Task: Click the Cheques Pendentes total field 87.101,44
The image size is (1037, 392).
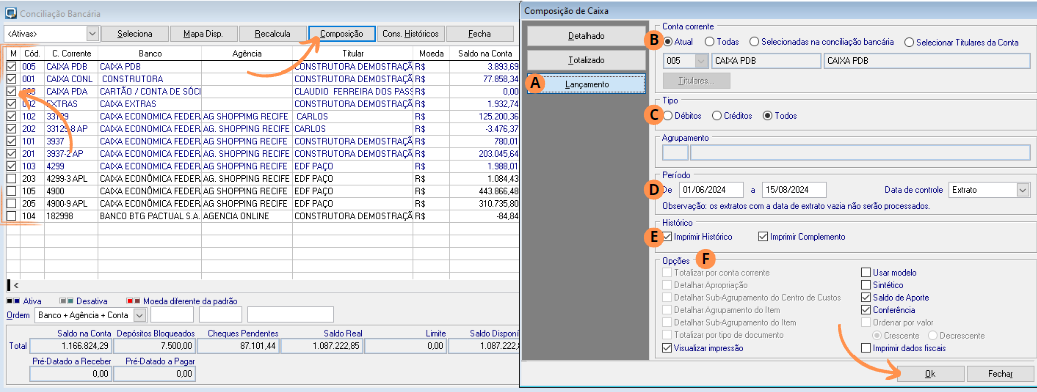Action: [238, 345]
